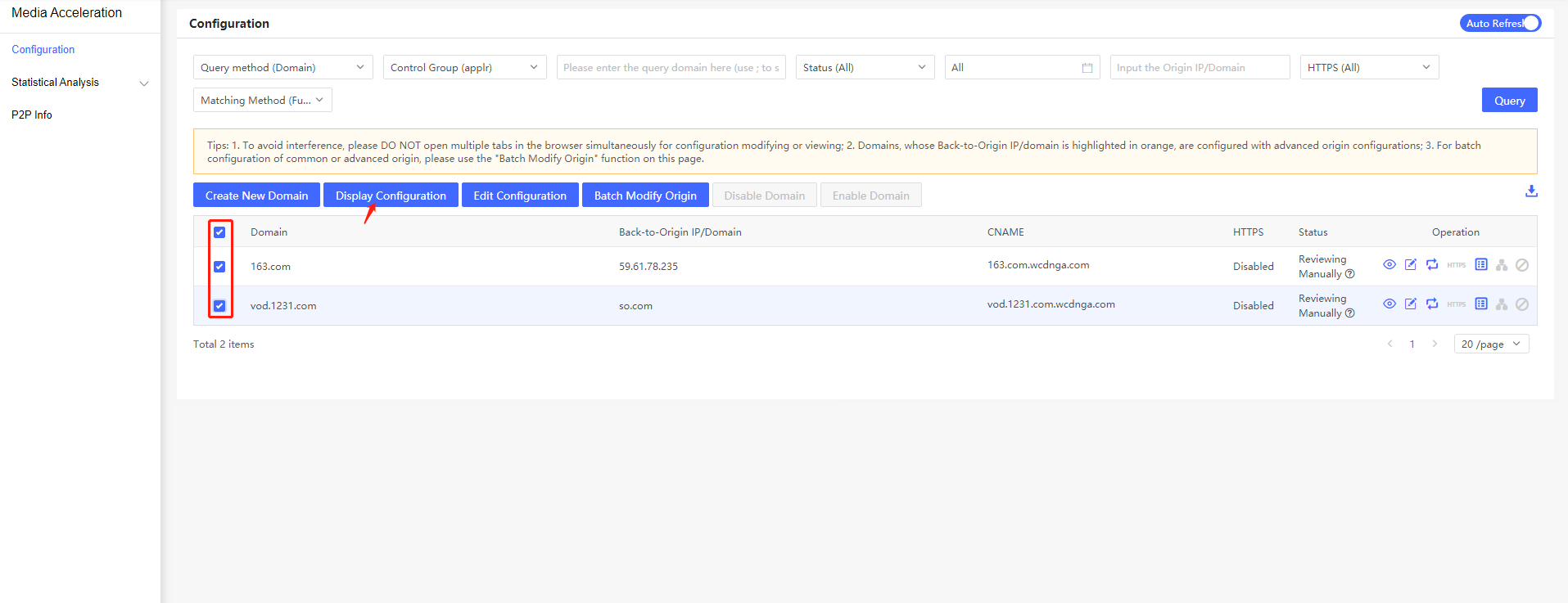Open the HTTPS (All) dropdown
The height and width of the screenshot is (603, 1568).
pos(1370,67)
